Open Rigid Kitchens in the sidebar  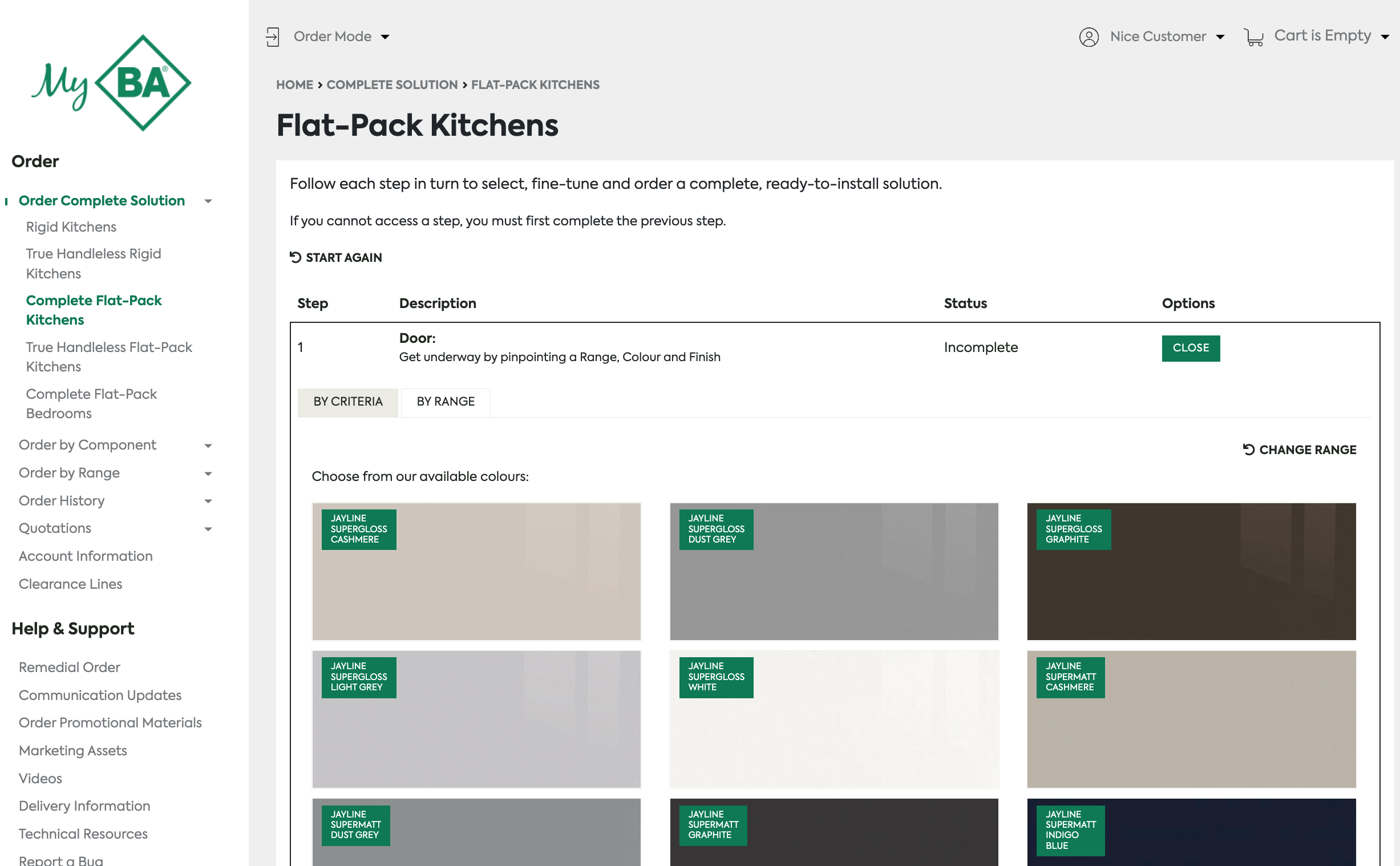pyautogui.click(x=71, y=227)
